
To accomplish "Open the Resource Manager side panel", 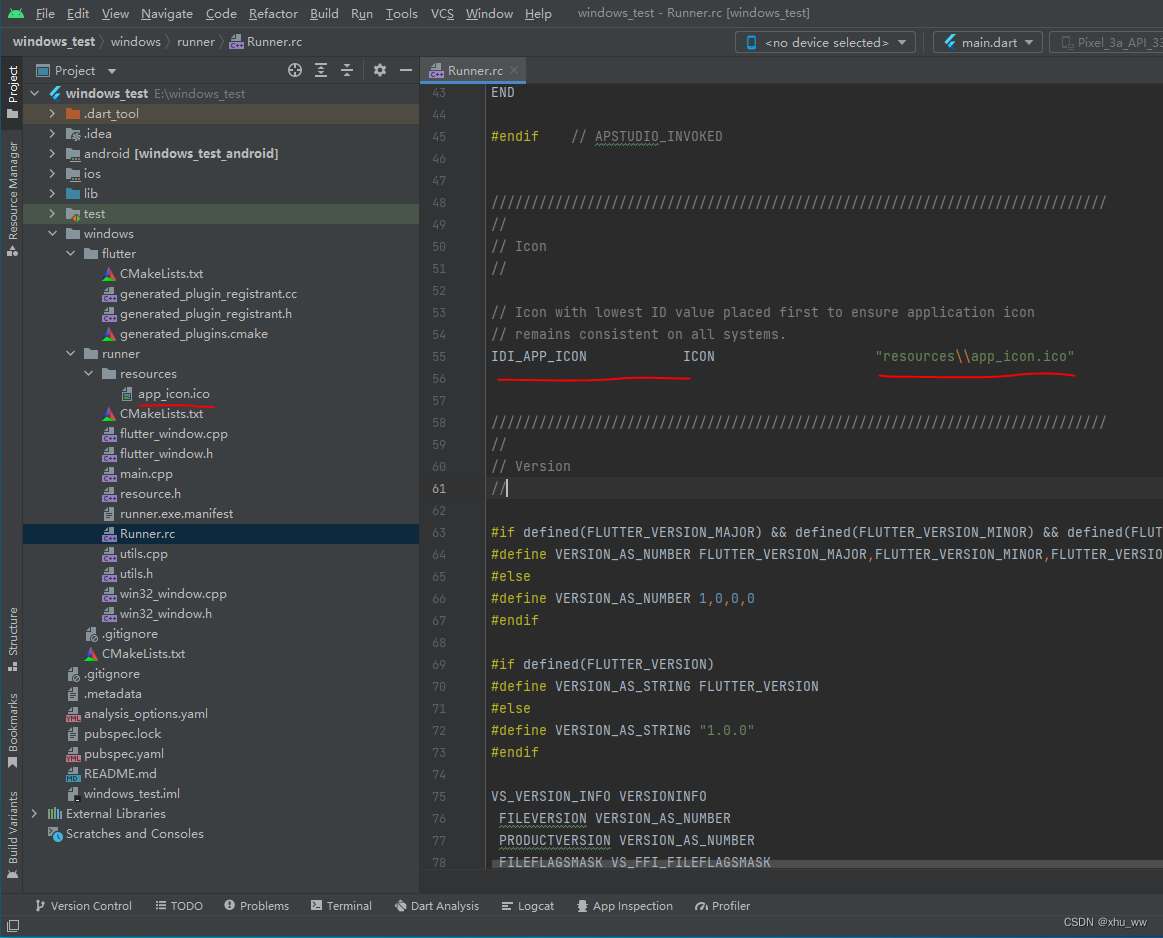I will pos(13,190).
